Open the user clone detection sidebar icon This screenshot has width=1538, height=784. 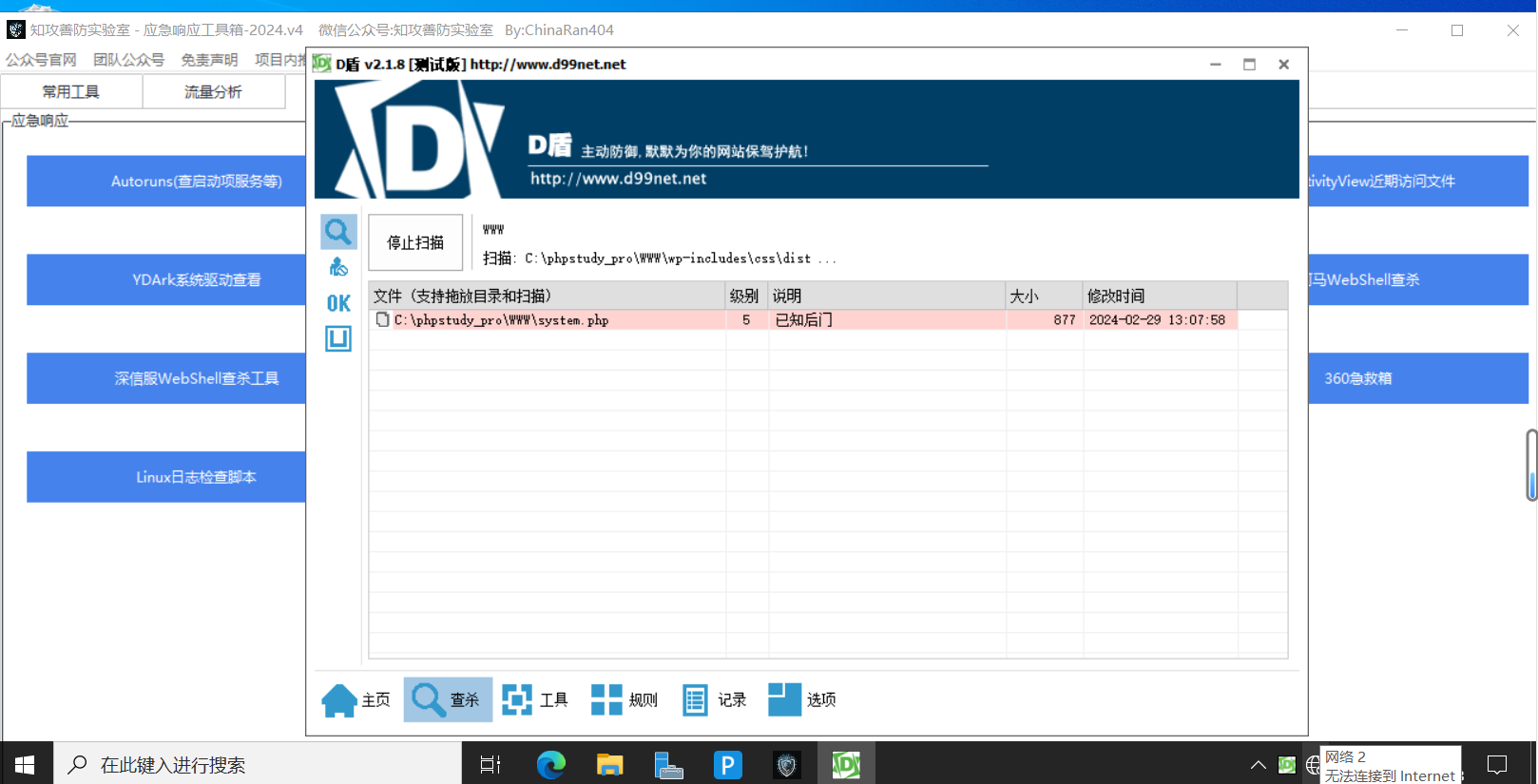point(338,267)
